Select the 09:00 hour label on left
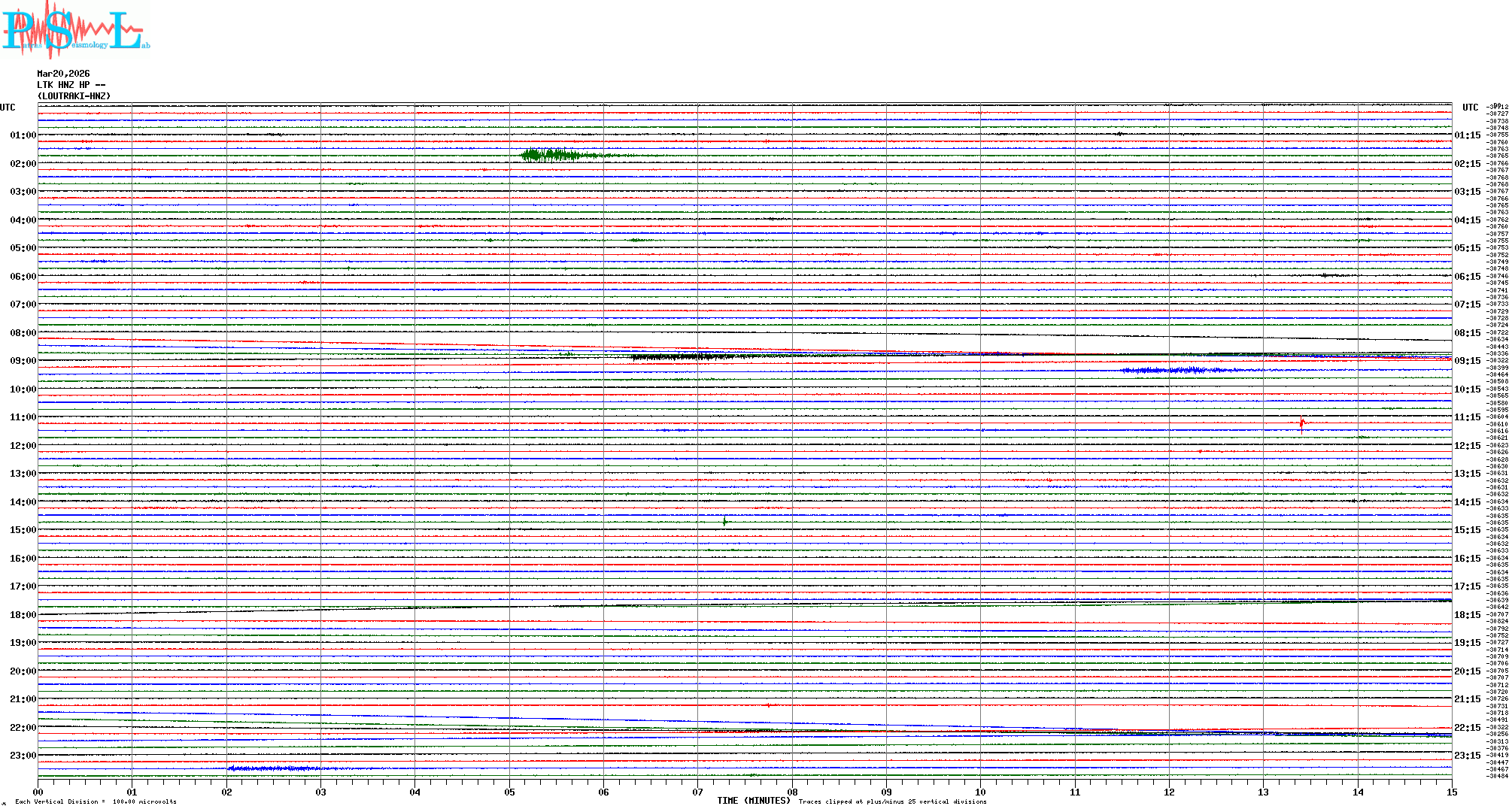 pos(23,361)
